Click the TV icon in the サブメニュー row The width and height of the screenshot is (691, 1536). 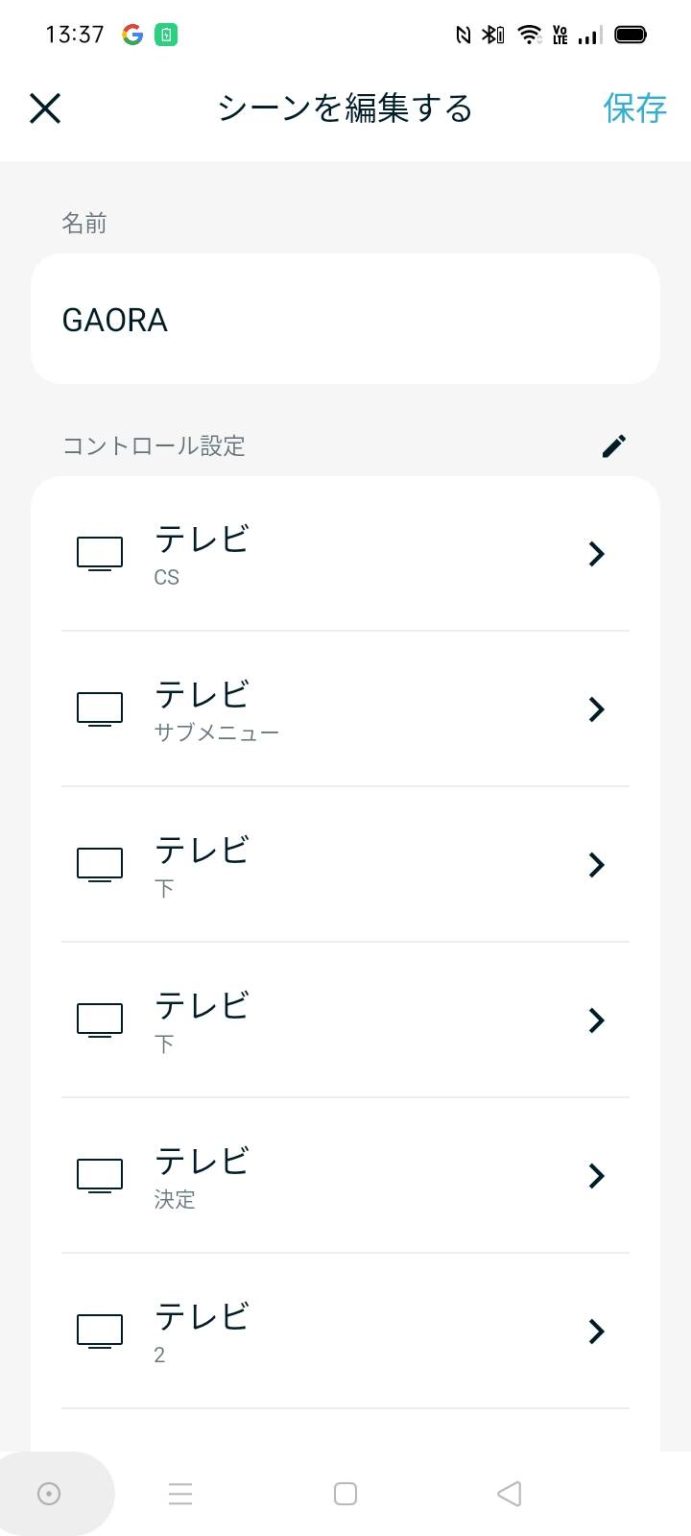coord(100,709)
